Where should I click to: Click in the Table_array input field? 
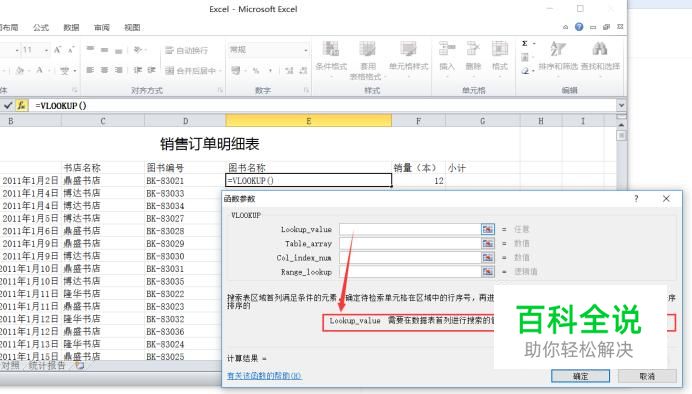point(410,243)
